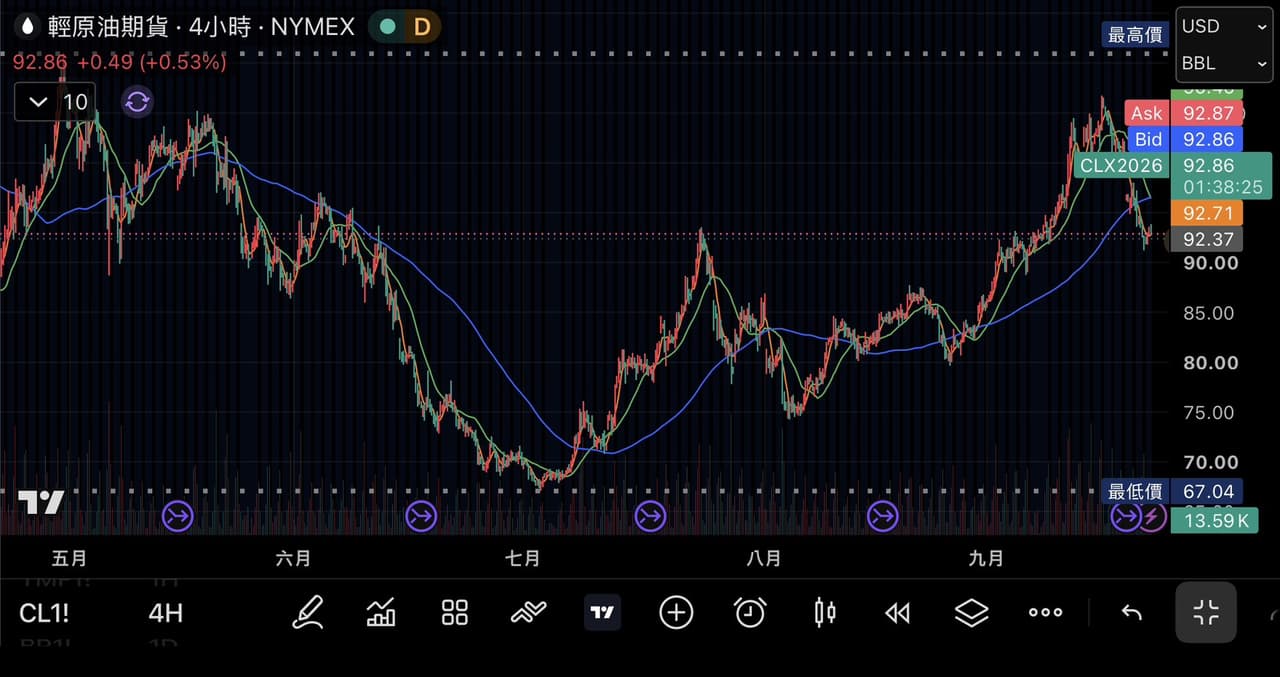The width and height of the screenshot is (1280, 677).
Task: Tap the red Ask price label
Action: tap(1147, 113)
